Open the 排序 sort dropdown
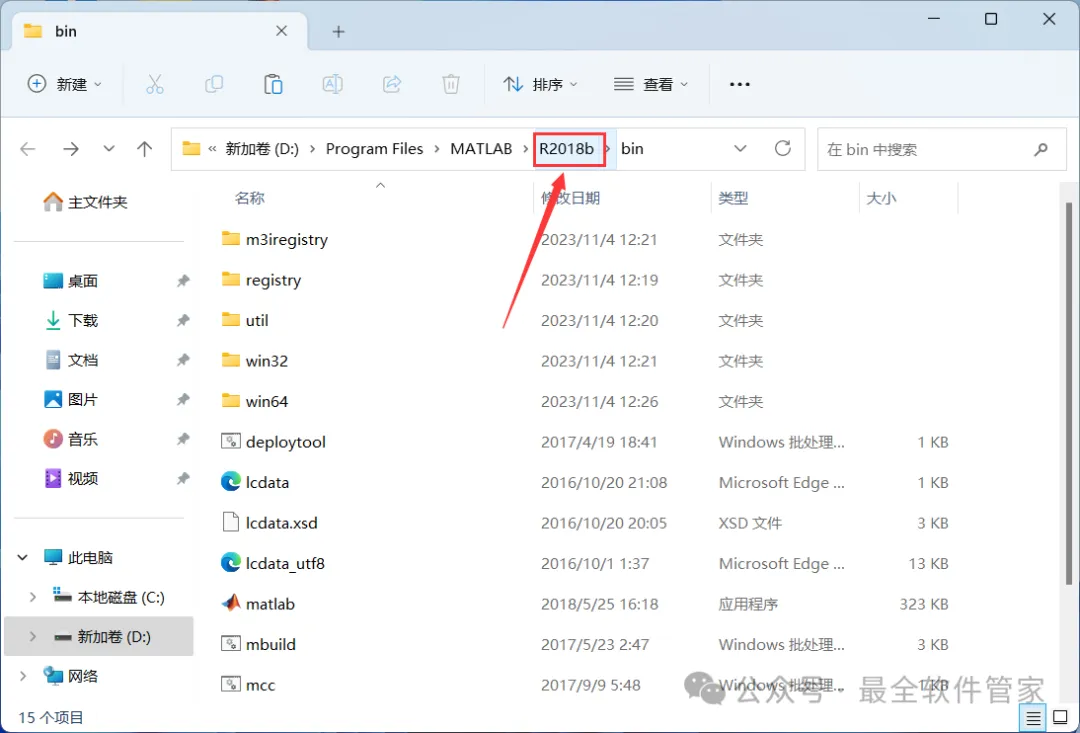1080x733 pixels. click(x=541, y=84)
